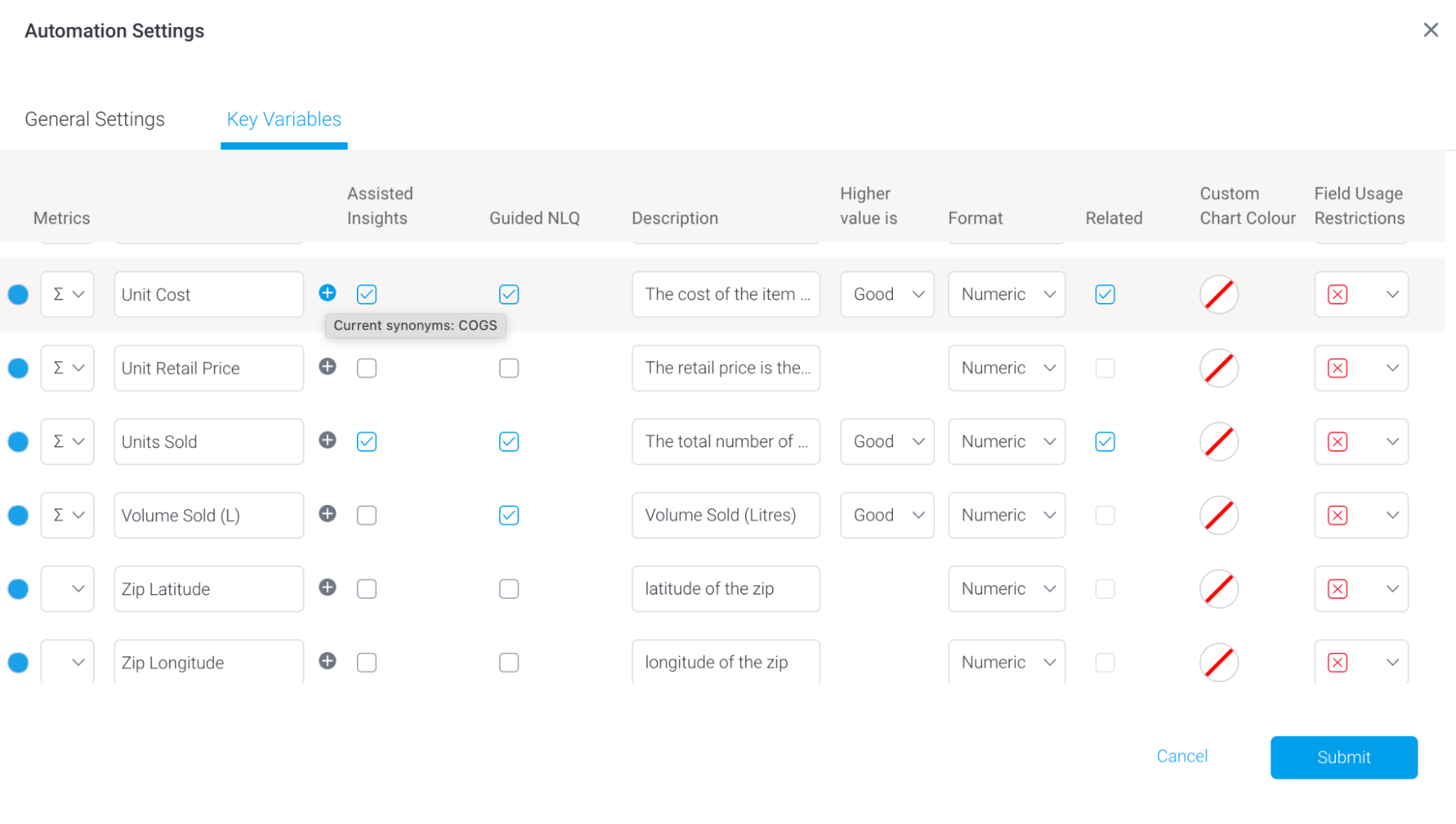Open aggregation dropdown for Zip Latitude
This screenshot has height=824, width=1456.
pyautogui.click(x=68, y=589)
